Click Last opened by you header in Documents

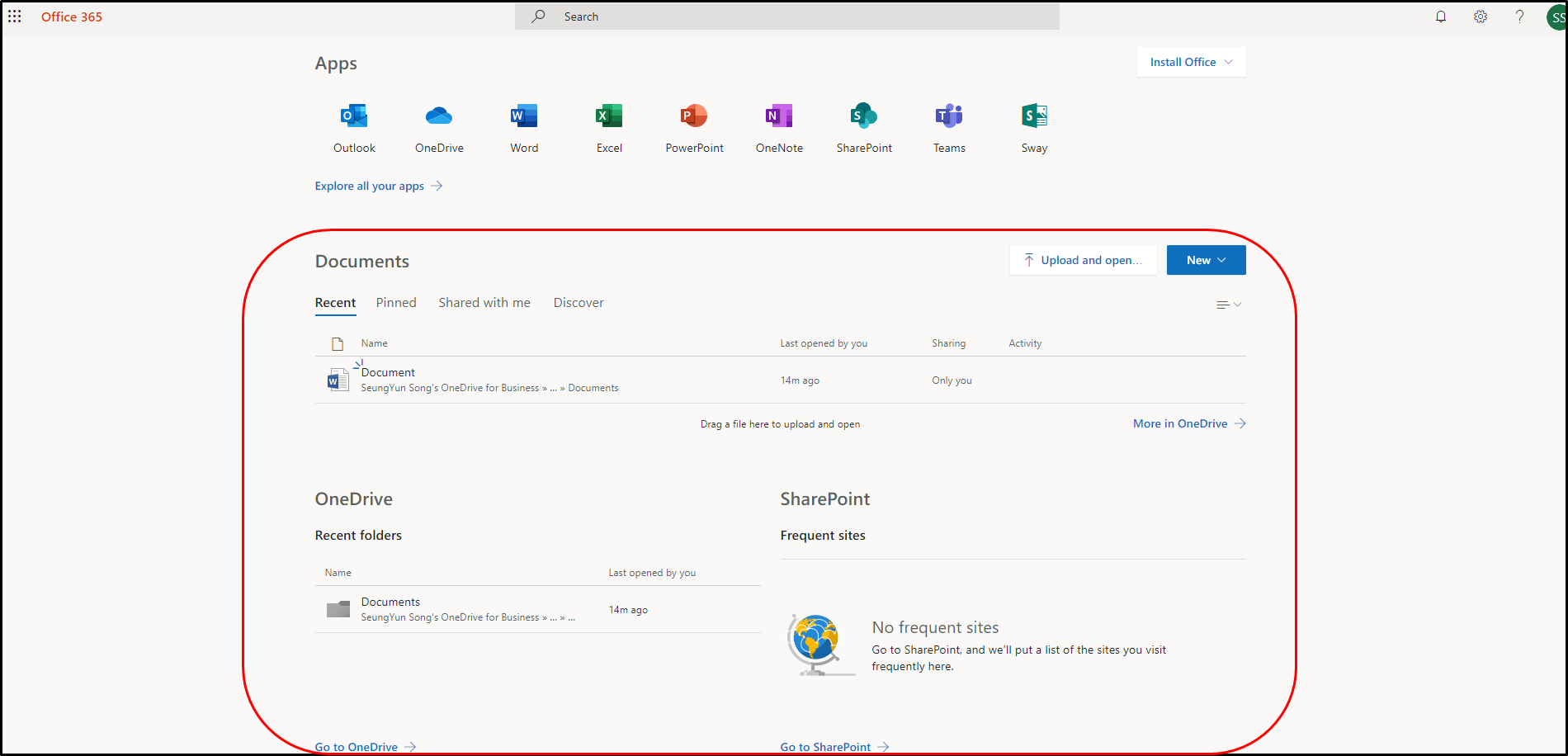(x=824, y=343)
